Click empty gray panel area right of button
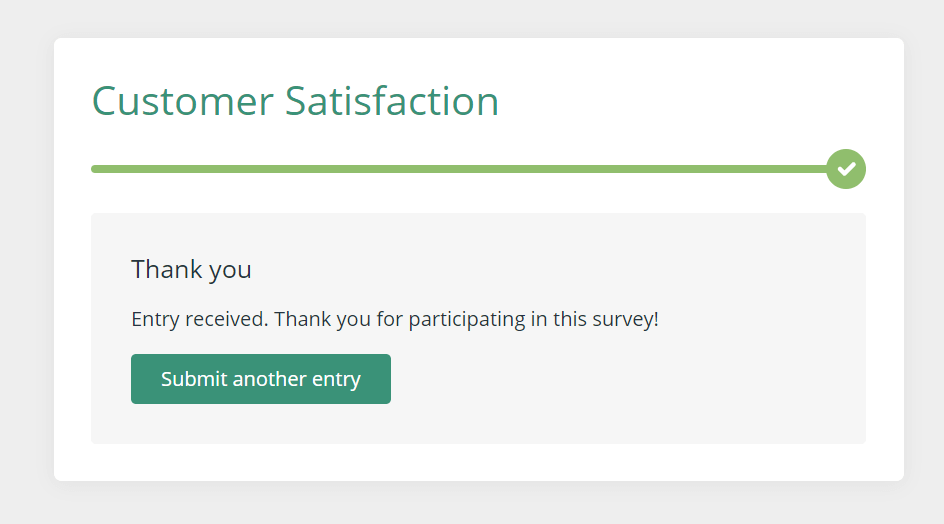944x524 pixels. click(626, 379)
